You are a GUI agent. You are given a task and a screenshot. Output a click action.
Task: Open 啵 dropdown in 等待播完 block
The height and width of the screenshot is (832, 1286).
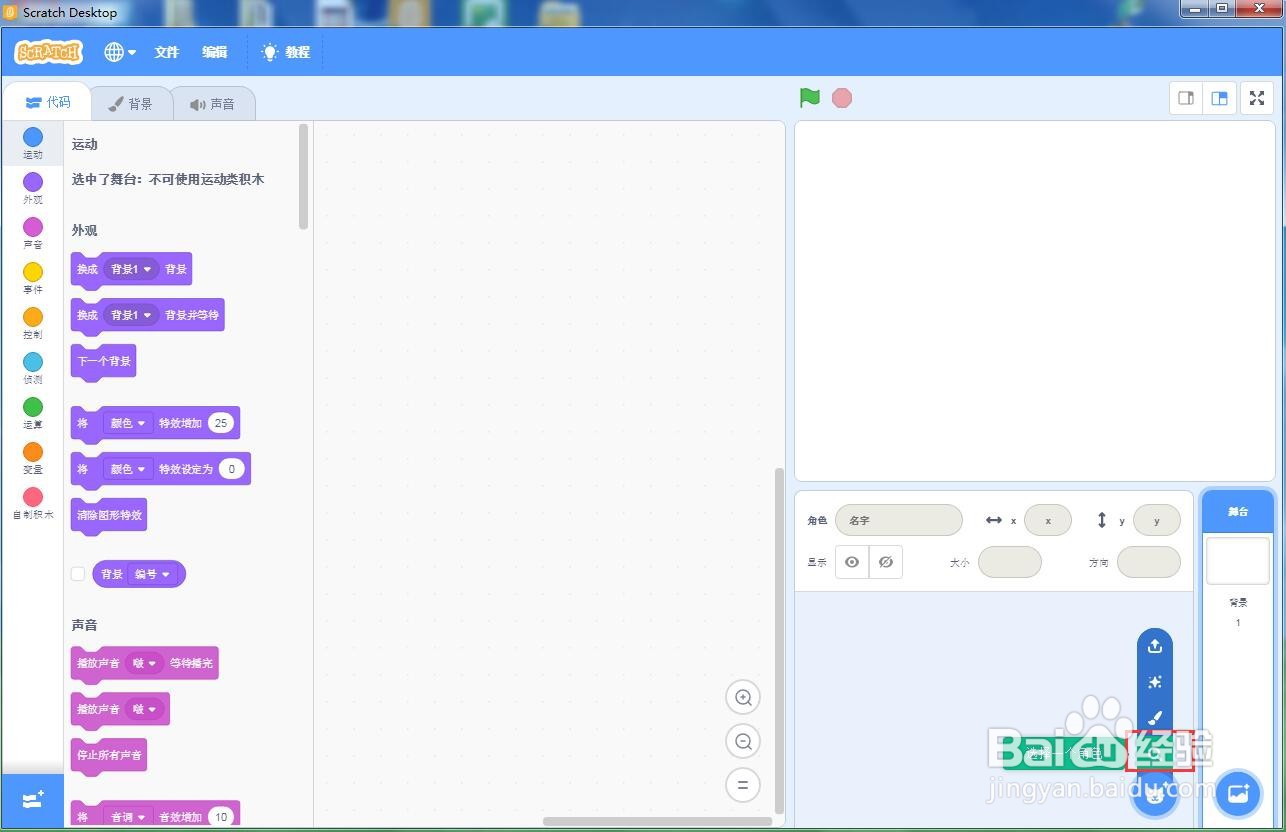coord(145,663)
